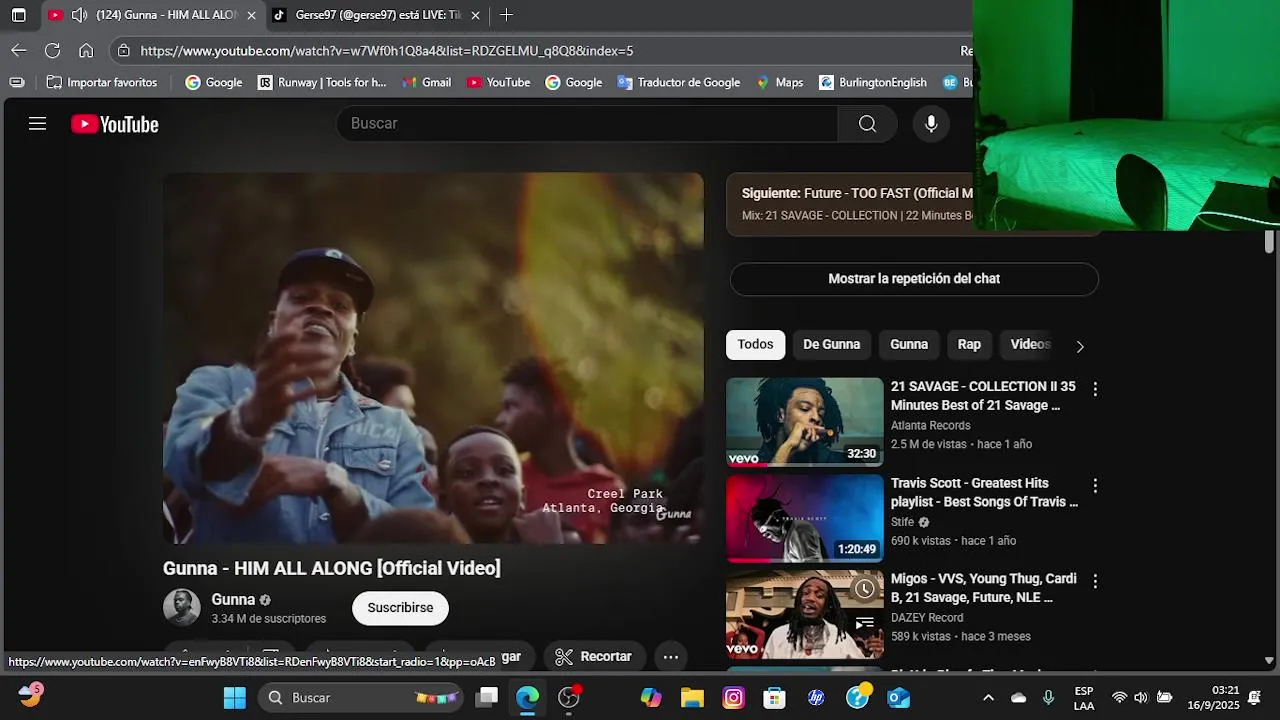Open Windows Start menu
Viewport: 1280px width, 720px height.
pos(235,697)
